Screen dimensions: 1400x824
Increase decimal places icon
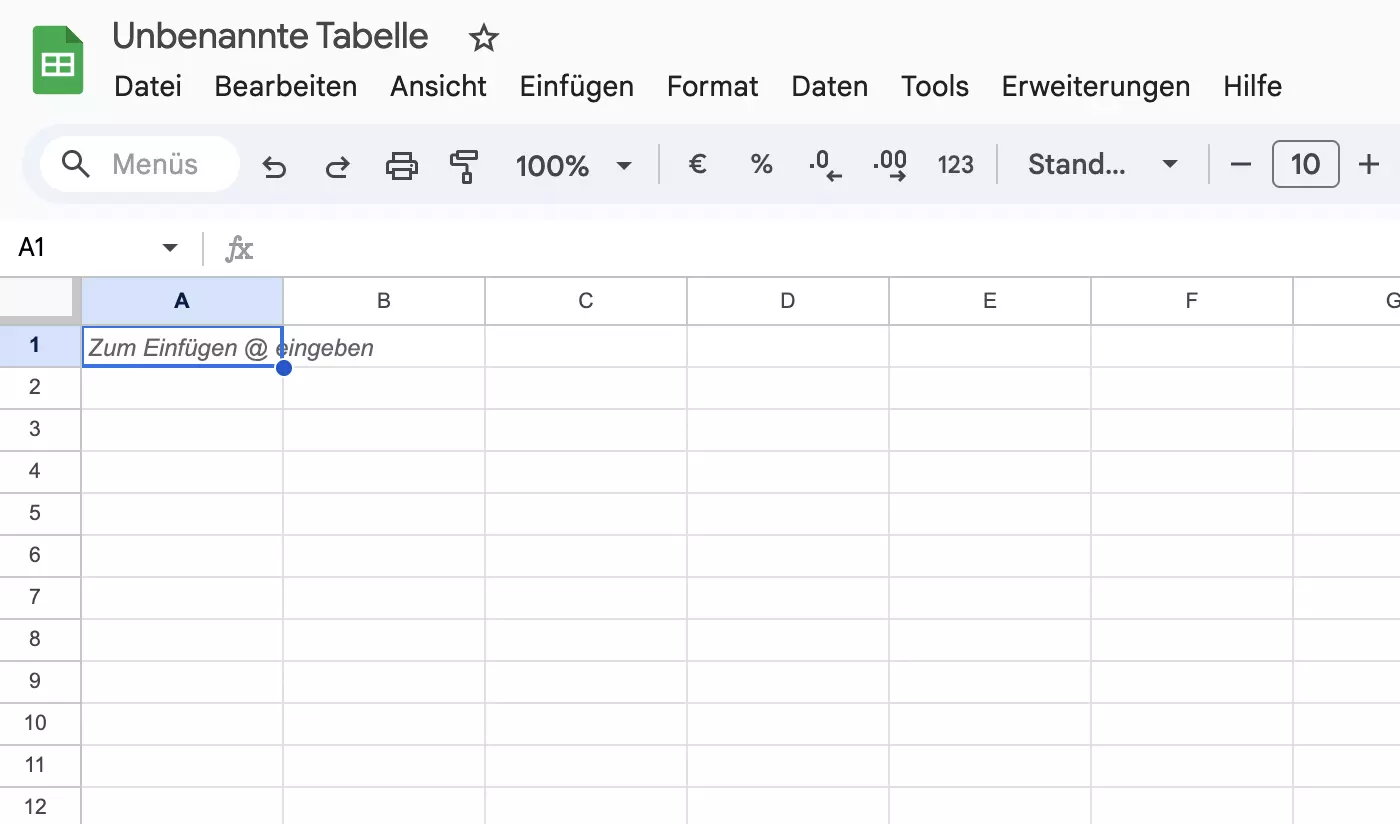[x=890, y=166]
